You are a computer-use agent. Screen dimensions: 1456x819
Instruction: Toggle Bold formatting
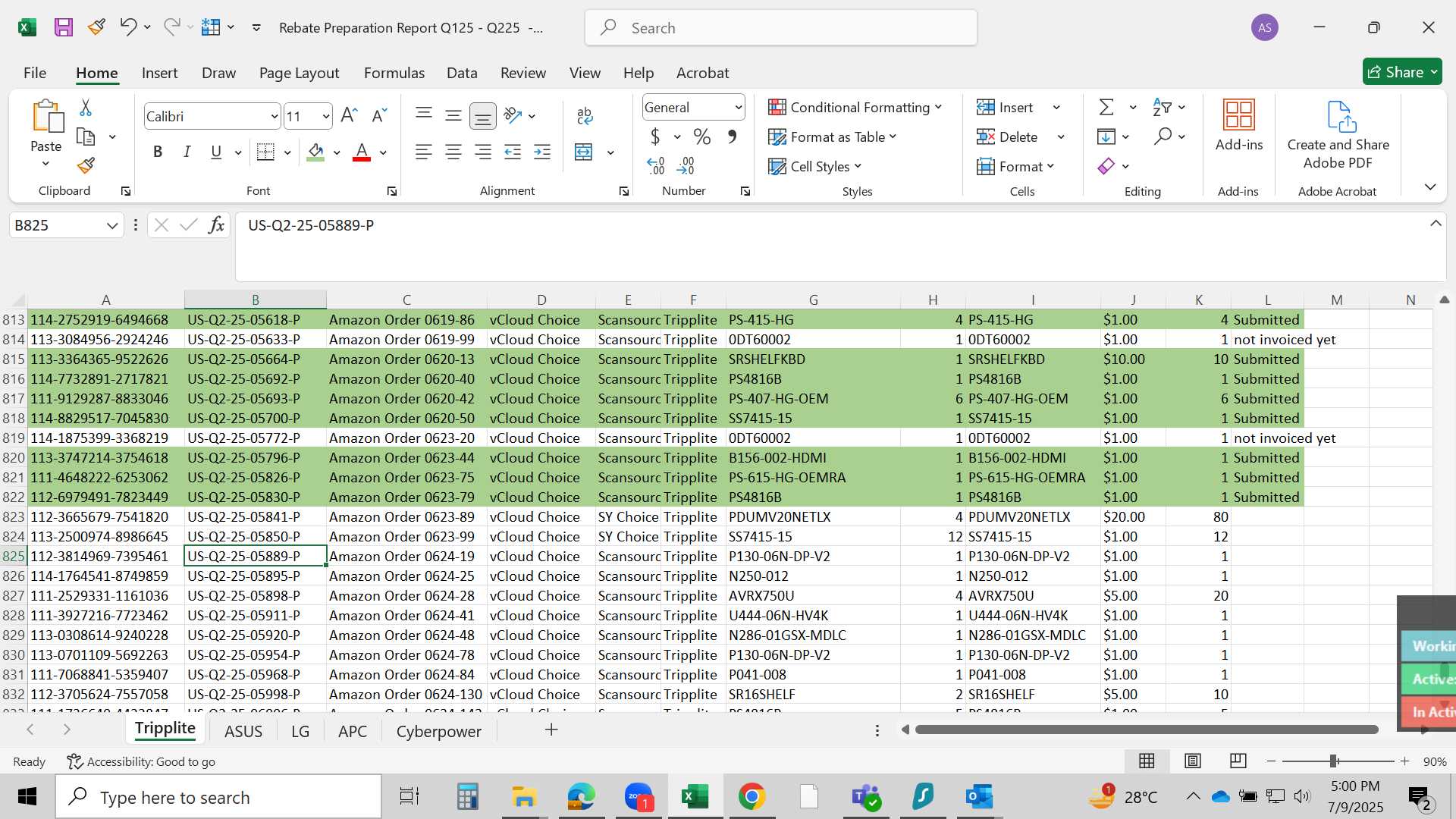[x=158, y=152]
